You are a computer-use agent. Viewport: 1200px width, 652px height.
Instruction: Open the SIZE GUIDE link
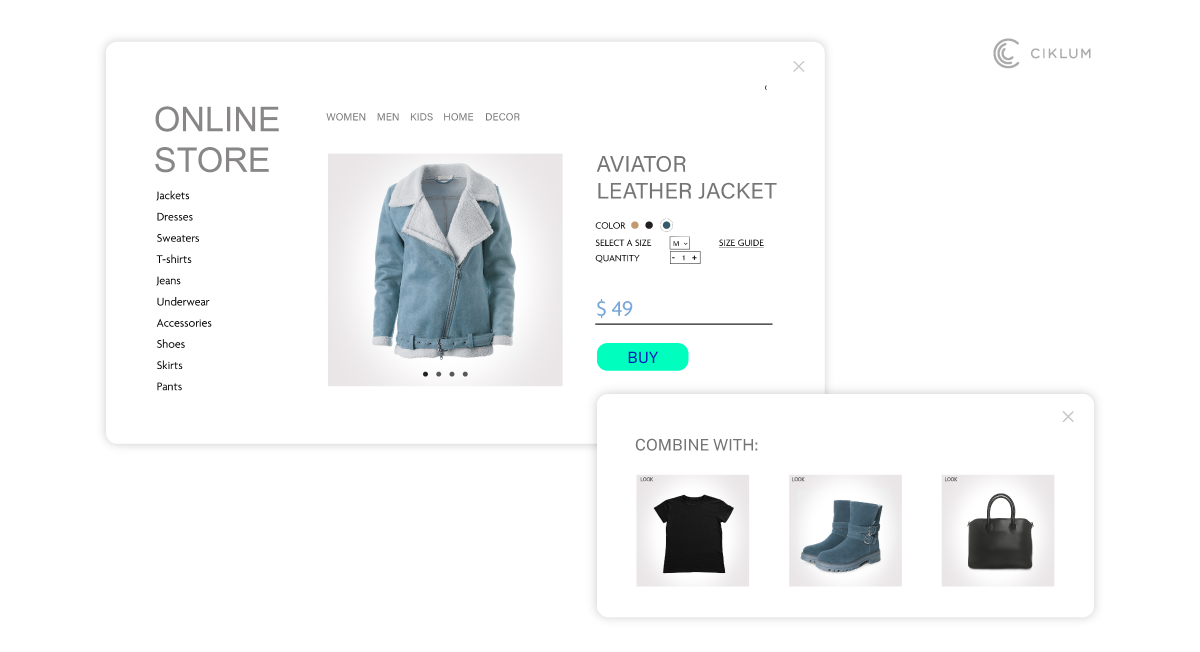pyautogui.click(x=741, y=243)
